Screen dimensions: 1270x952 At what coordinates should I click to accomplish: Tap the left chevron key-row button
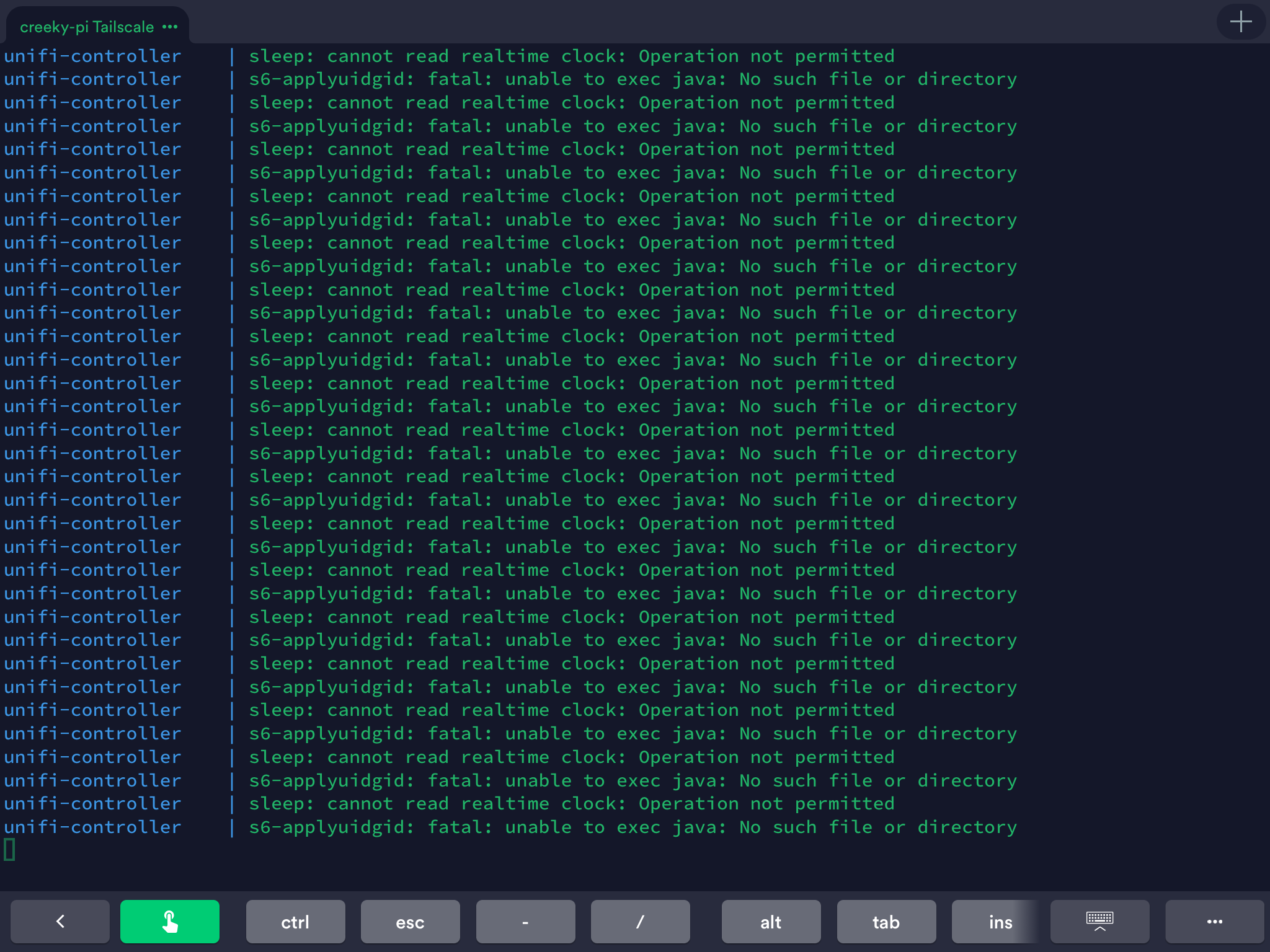(60, 922)
